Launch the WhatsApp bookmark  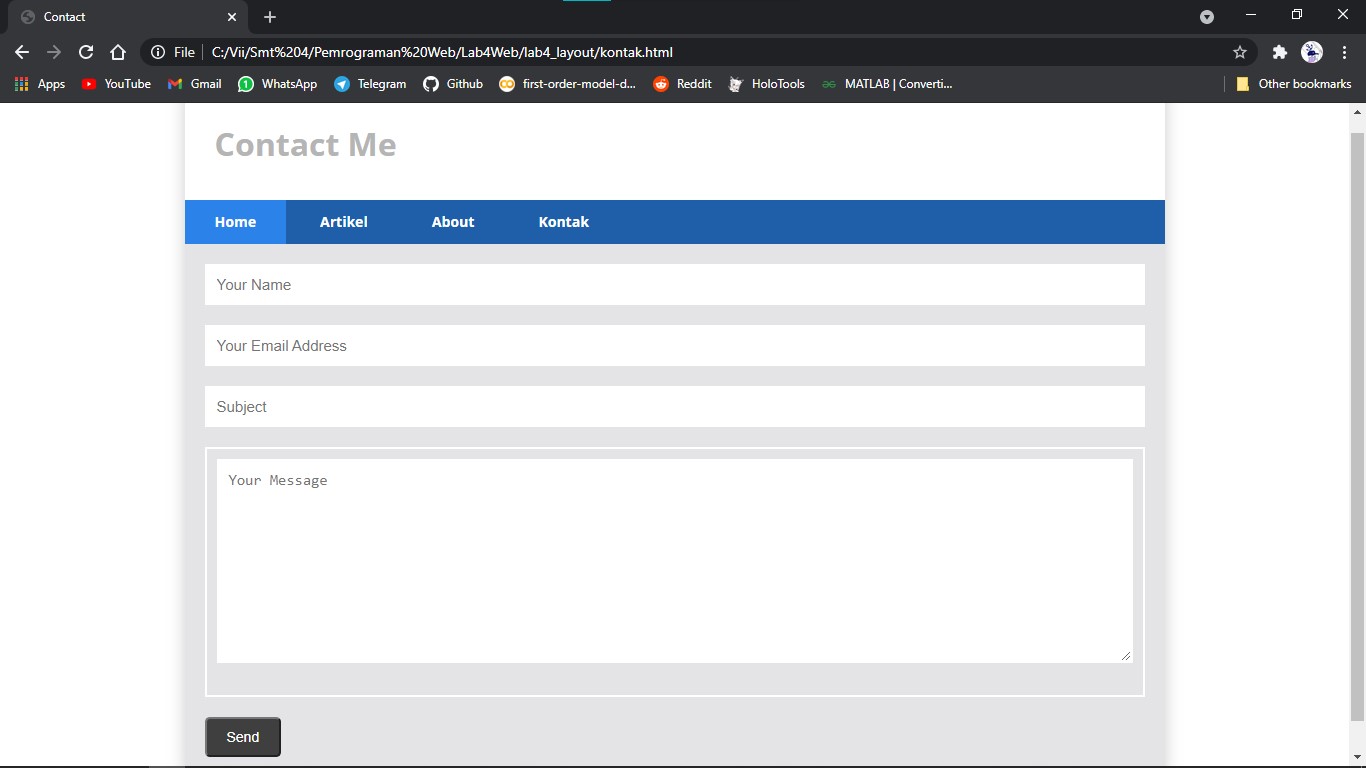(x=277, y=84)
